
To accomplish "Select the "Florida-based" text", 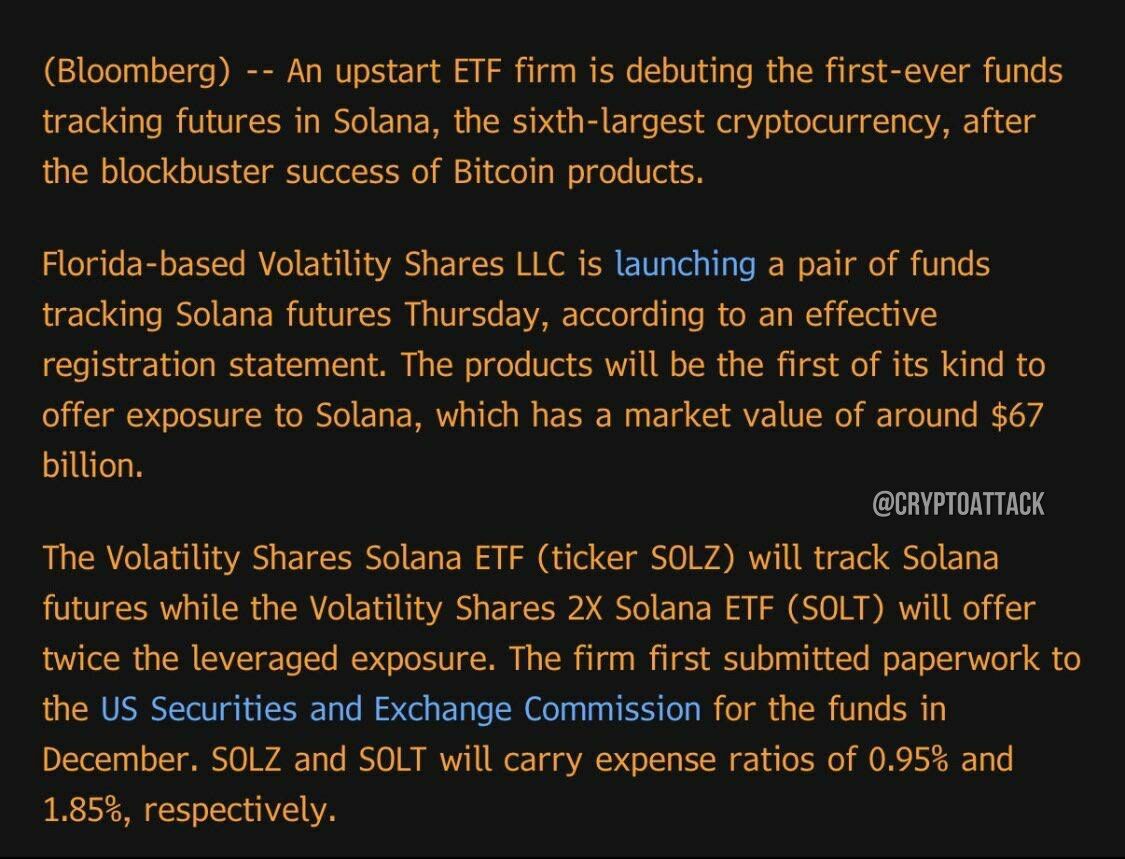I will click(143, 265).
